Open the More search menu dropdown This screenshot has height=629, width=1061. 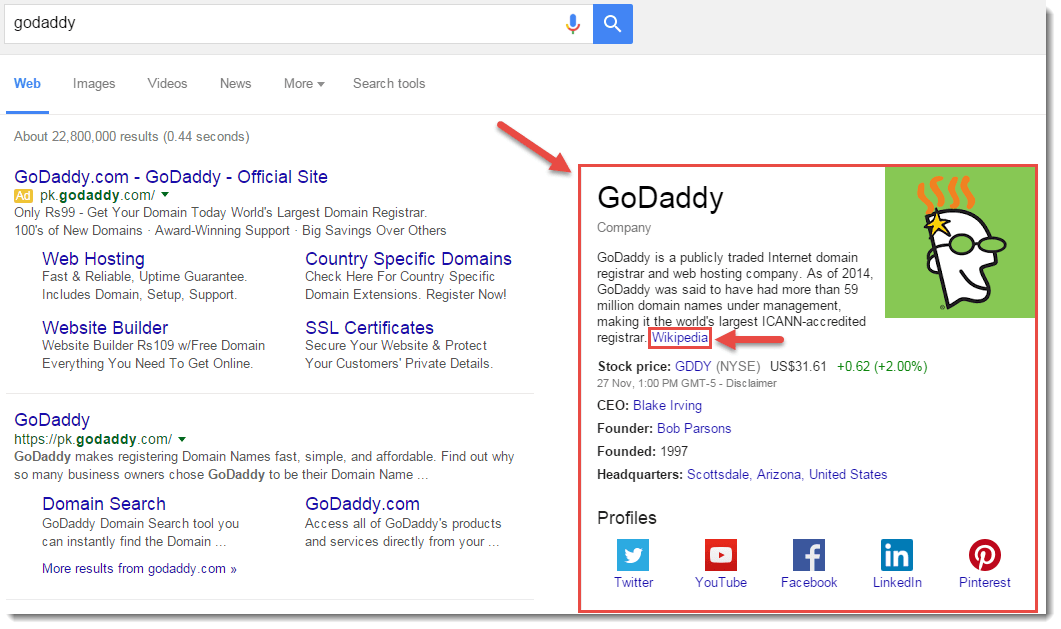coord(304,83)
